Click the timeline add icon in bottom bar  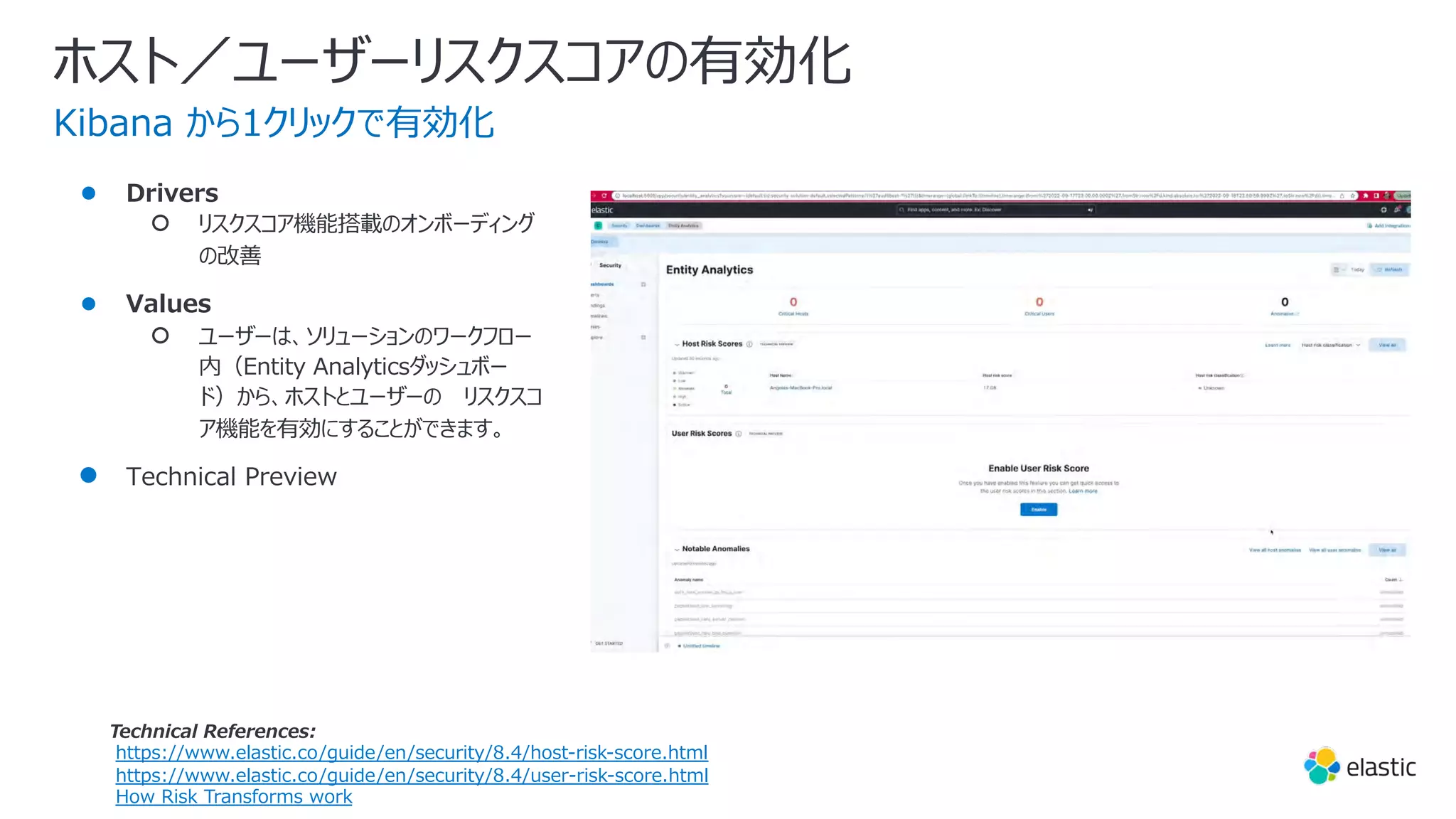667,646
